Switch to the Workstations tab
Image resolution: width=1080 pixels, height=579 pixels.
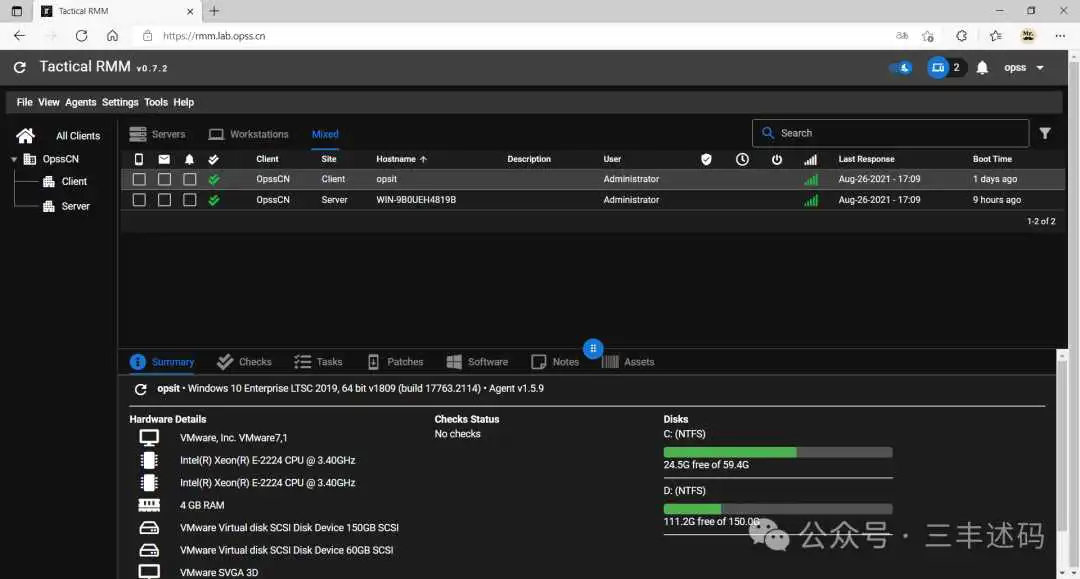pos(249,134)
